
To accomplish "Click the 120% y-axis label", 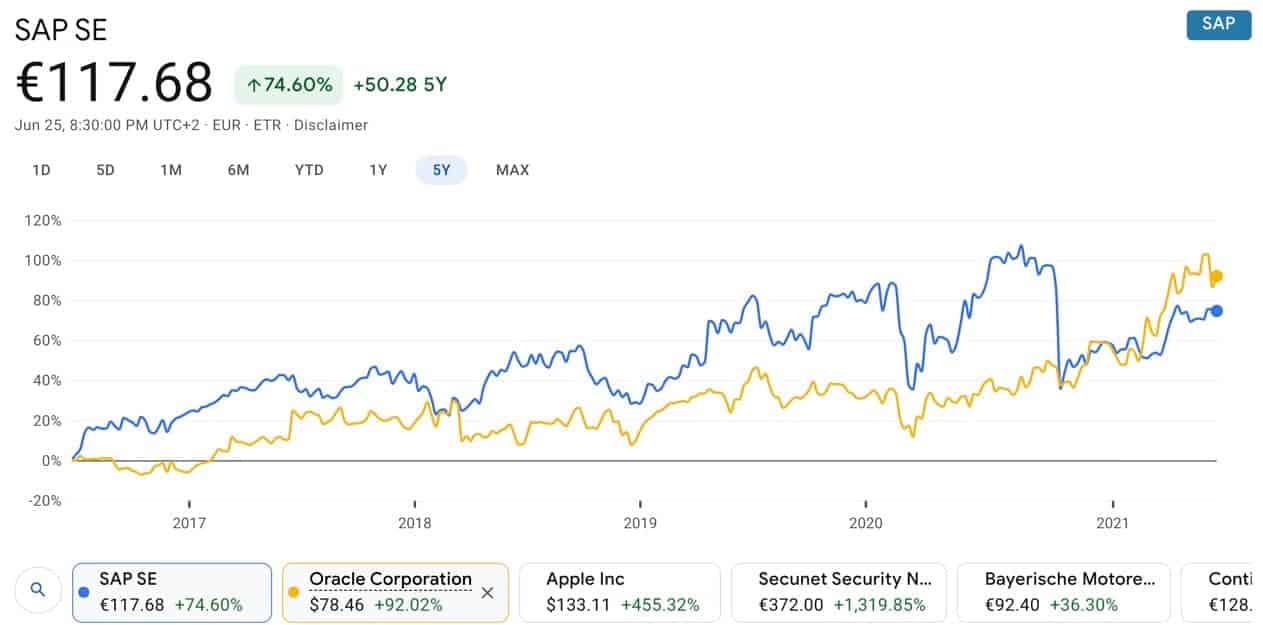I will (43, 220).
